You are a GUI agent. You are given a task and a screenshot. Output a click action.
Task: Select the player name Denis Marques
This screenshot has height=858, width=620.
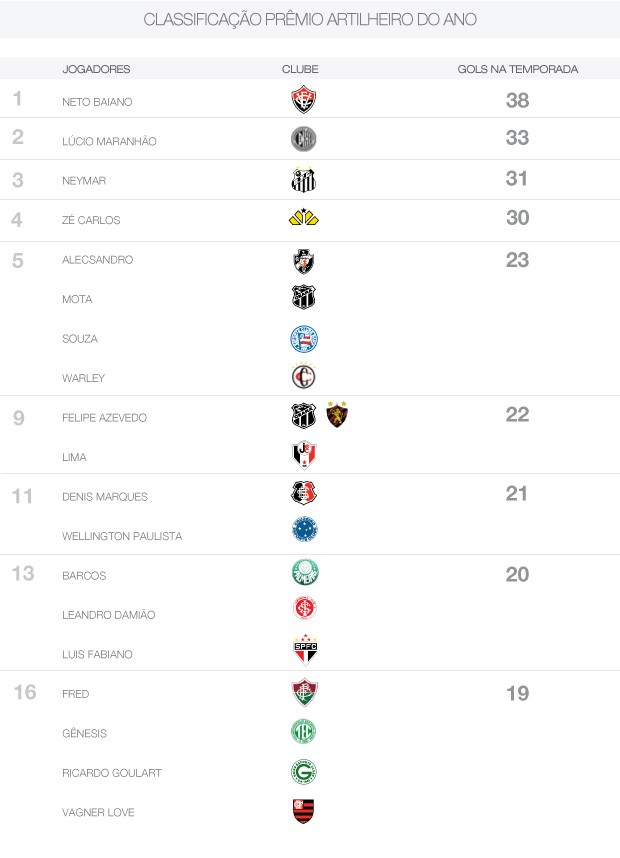[105, 497]
